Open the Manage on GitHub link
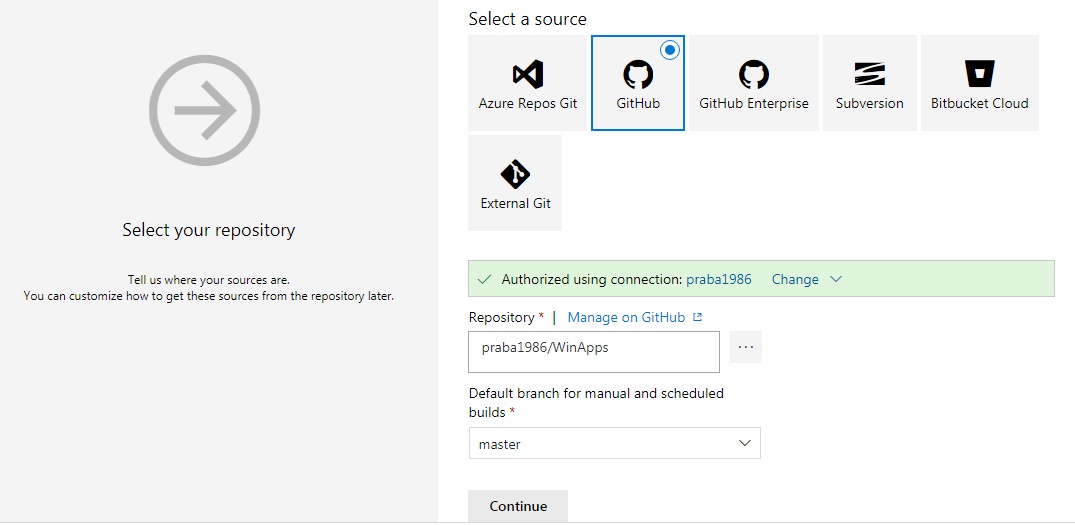 pyautogui.click(x=626, y=317)
